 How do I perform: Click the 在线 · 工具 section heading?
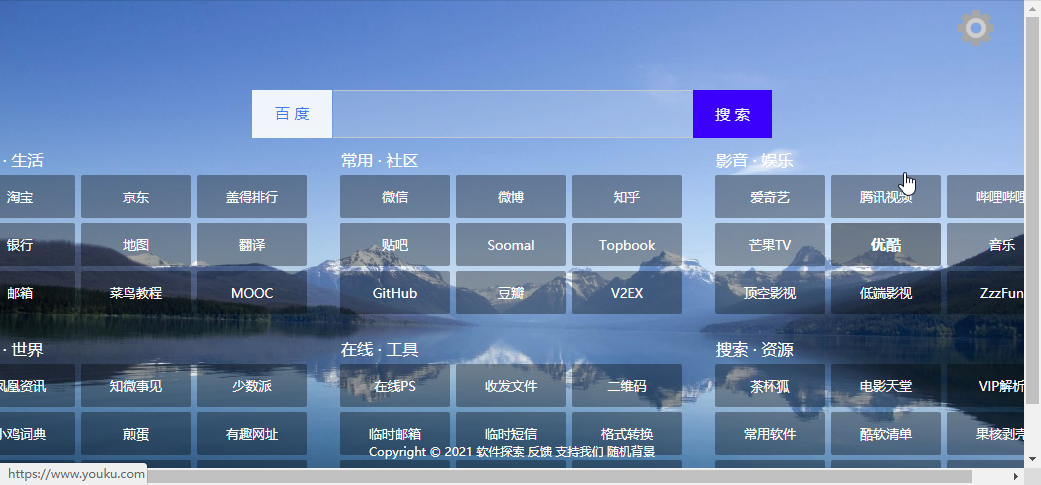pos(380,350)
